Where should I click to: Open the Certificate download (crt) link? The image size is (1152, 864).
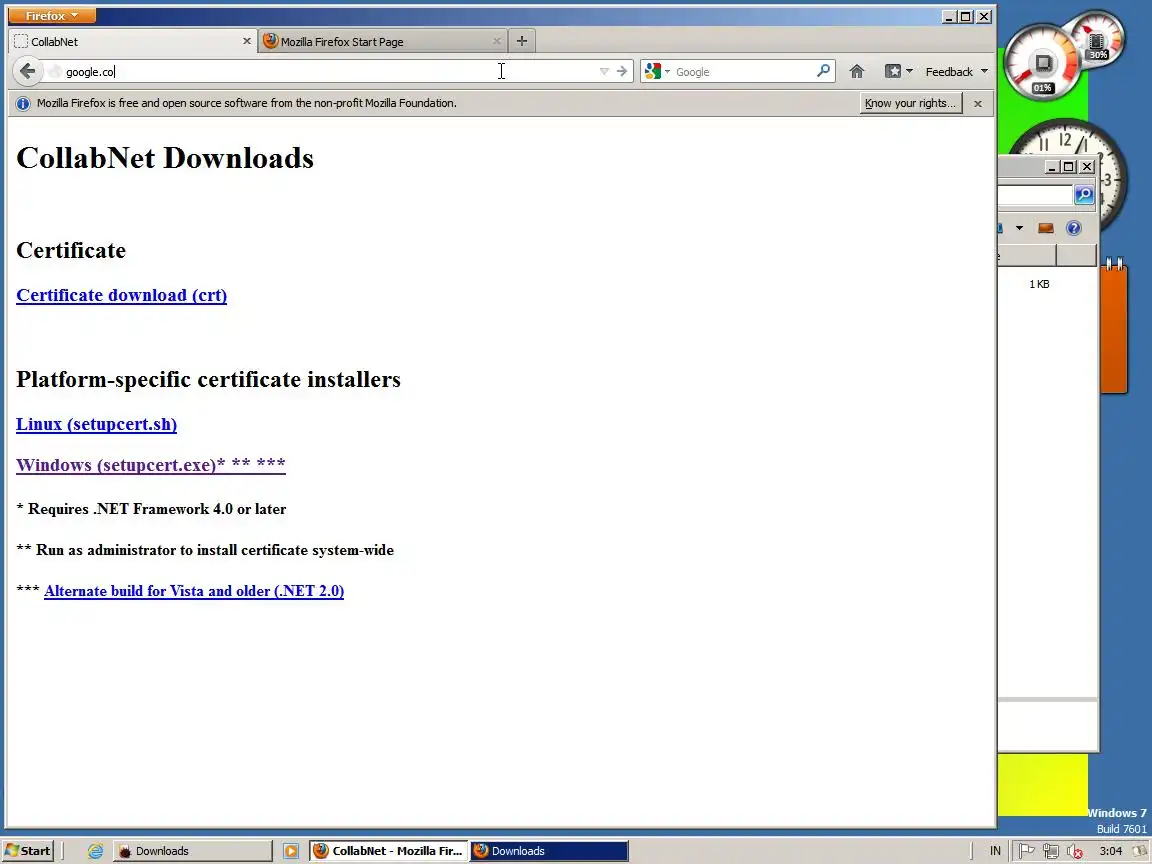[121, 295]
